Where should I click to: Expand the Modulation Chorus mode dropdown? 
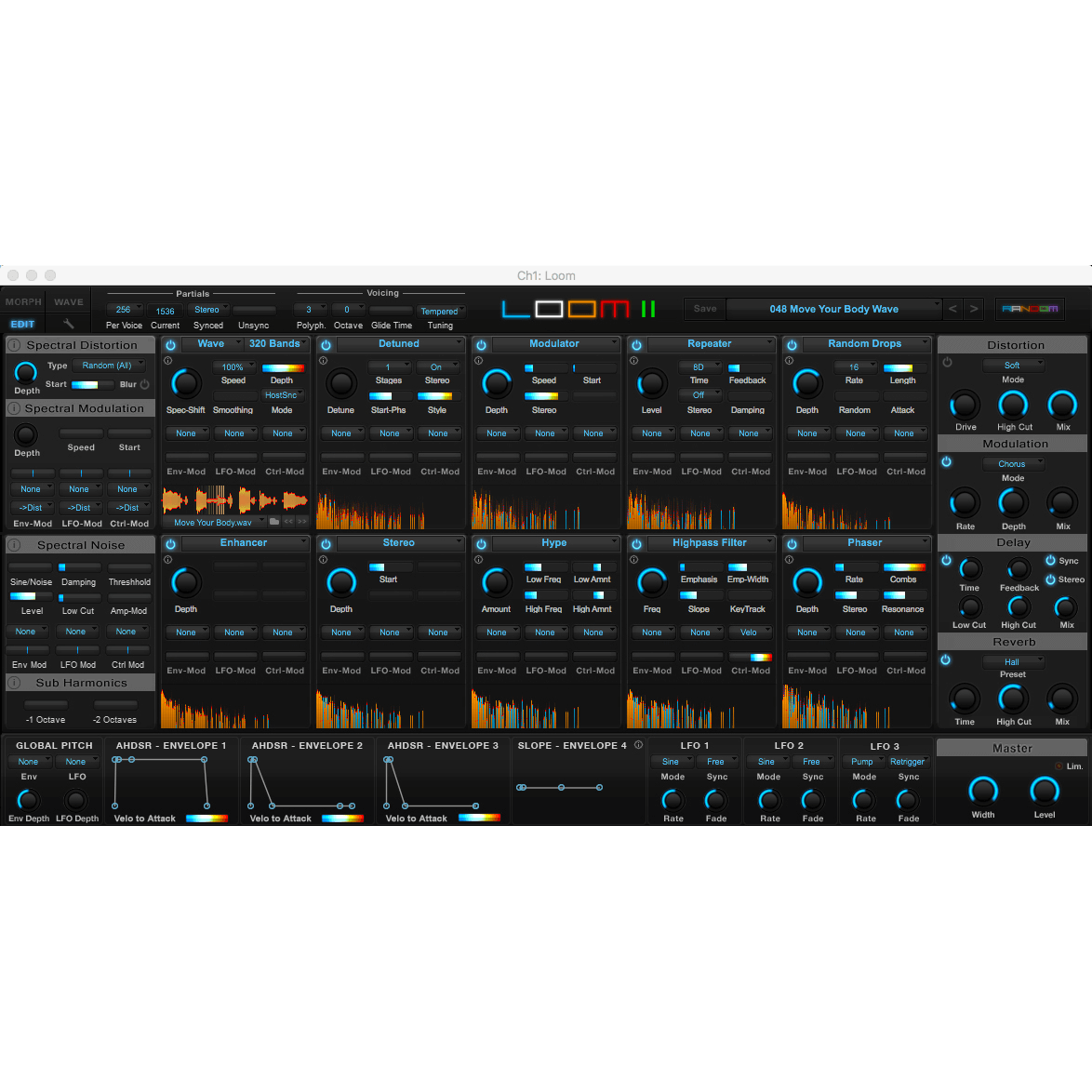[x=1013, y=464]
